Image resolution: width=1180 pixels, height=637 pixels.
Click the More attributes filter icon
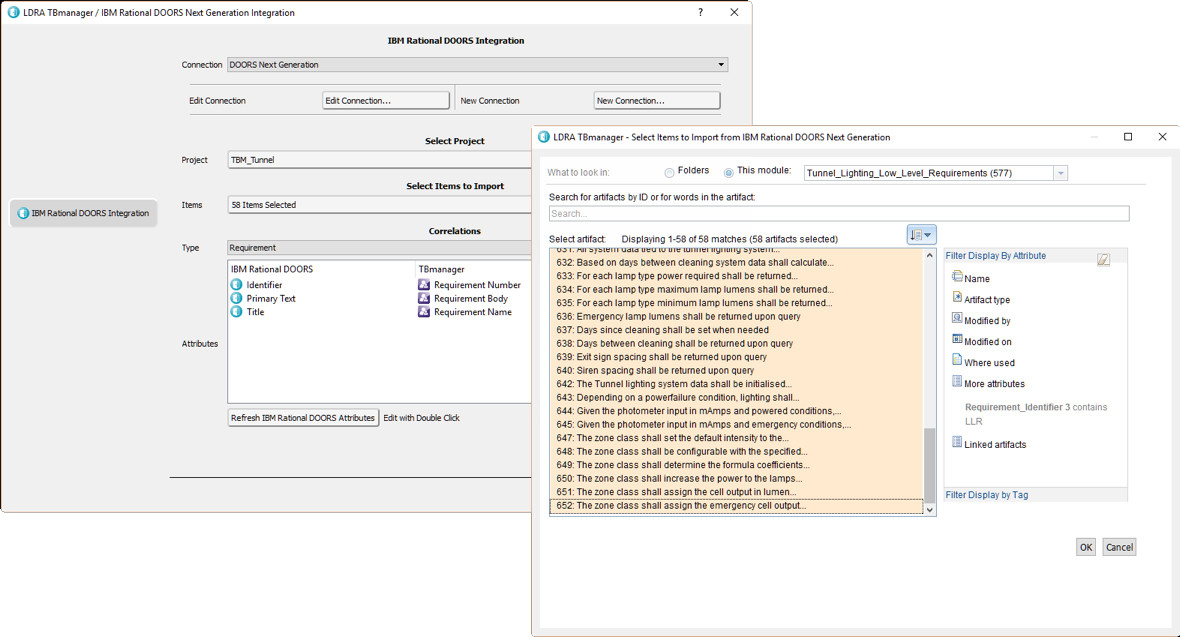(x=957, y=382)
